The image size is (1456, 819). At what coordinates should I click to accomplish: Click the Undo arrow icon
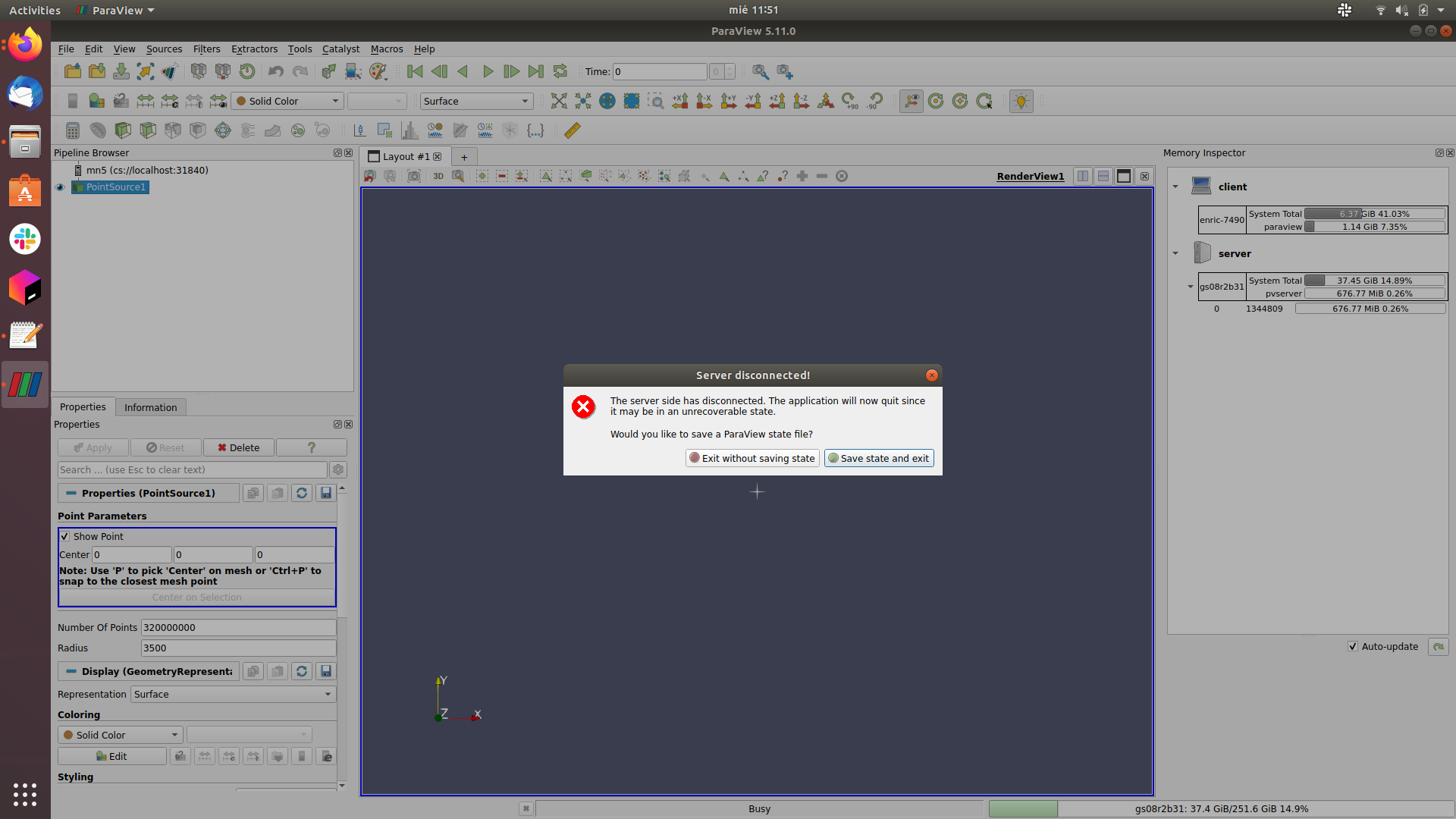tap(276, 71)
